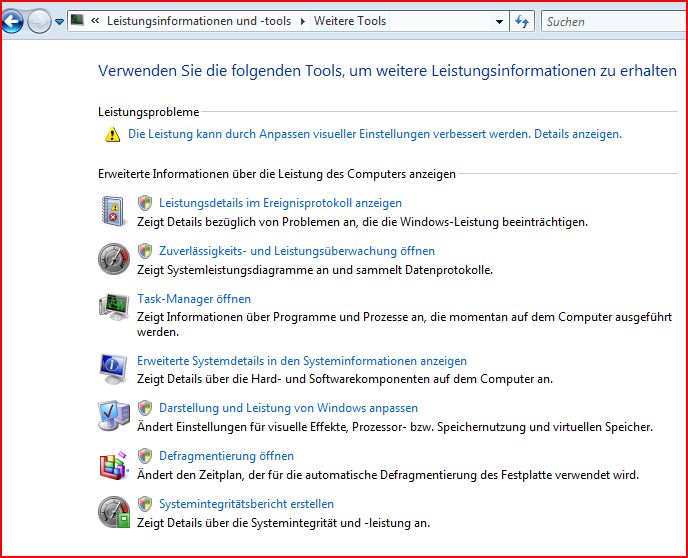Click the yellow warning triangle icon
The image size is (688, 558).
pos(112,134)
